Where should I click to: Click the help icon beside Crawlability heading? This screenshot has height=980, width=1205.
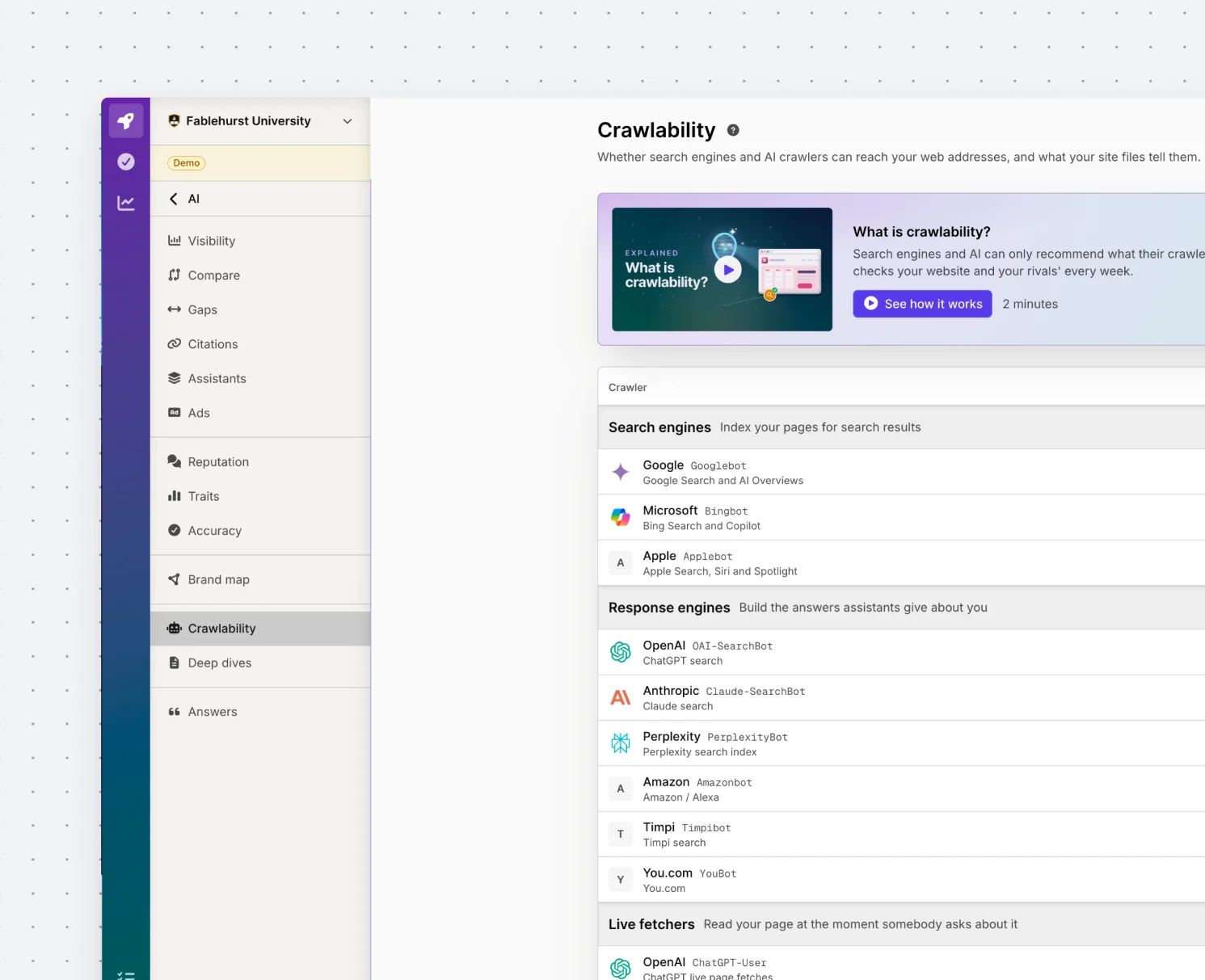tap(733, 130)
